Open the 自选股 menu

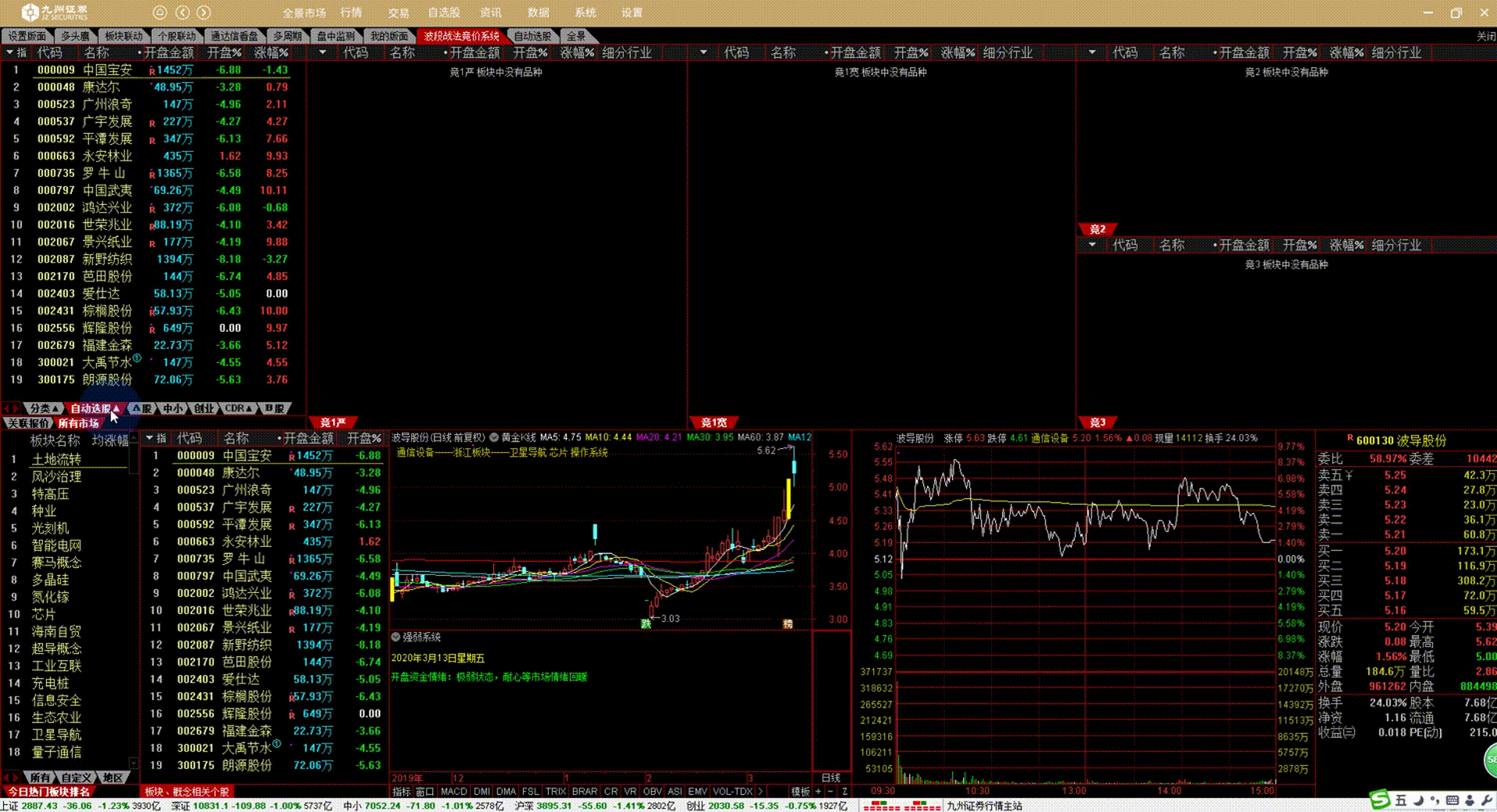444,12
